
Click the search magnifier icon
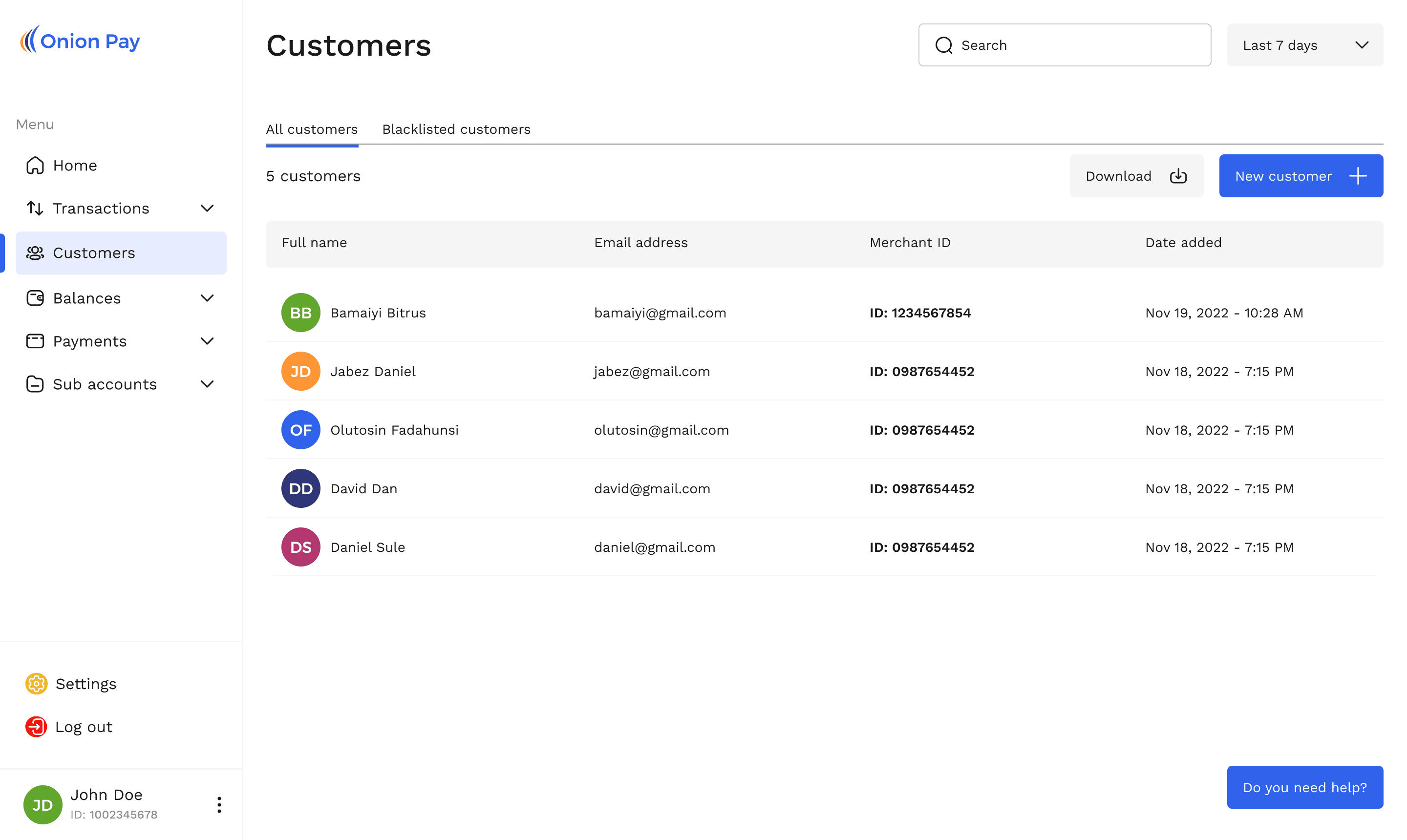click(x=944, y=45)
